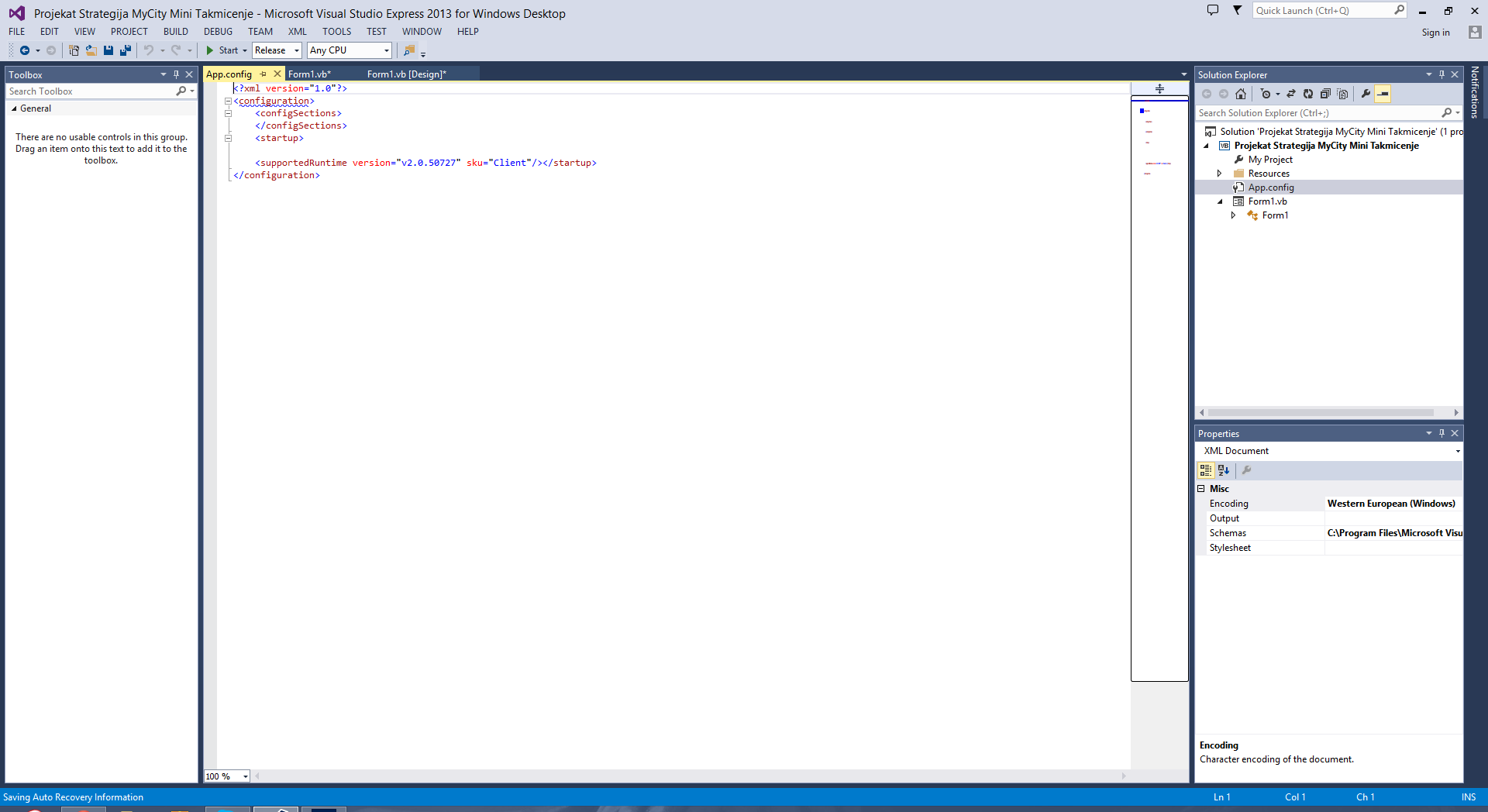Click the Find in Files toolbar icon

[409, 50]
